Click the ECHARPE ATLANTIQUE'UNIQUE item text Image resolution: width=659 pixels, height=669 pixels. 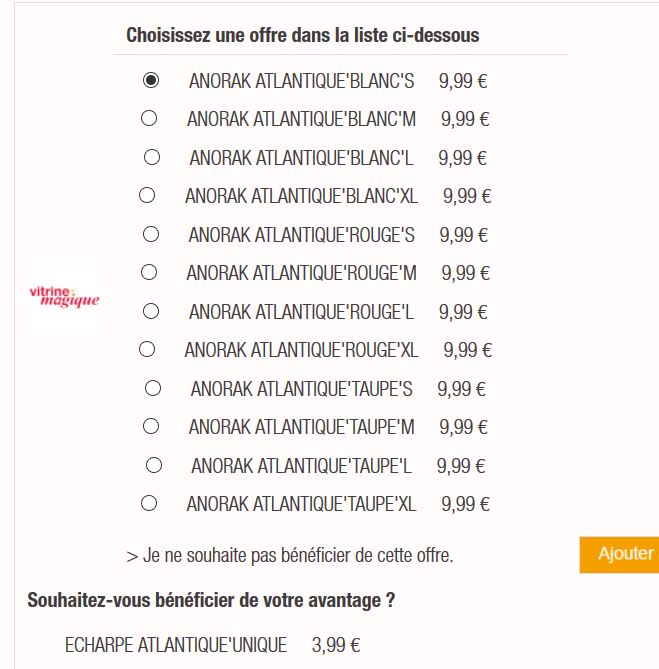click(176, 645)
